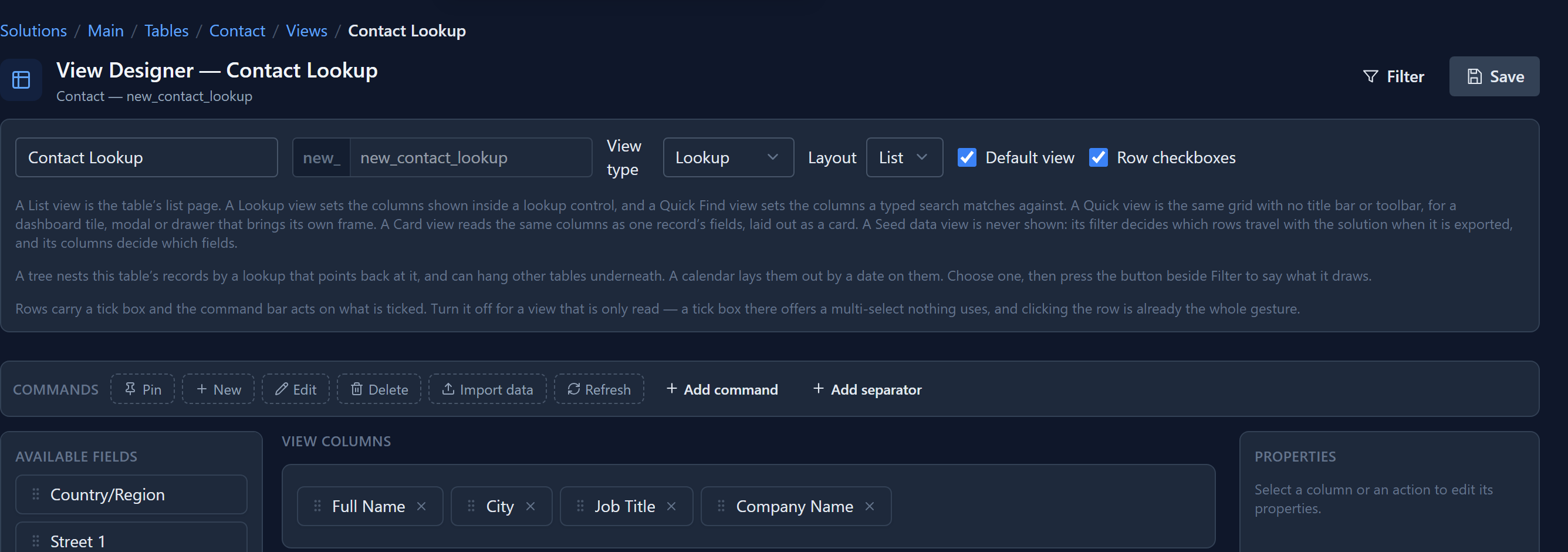Viewport: 1568px width, 552px height.
Task: Select the New command chip
Action: 218,389
